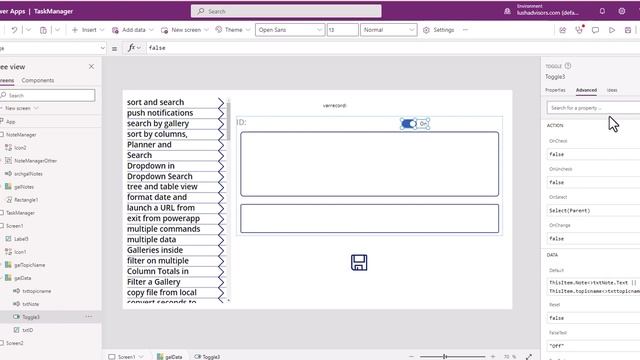Open the comments icon
The height and width of the screenshot is (360, 640).
(596, 30)
